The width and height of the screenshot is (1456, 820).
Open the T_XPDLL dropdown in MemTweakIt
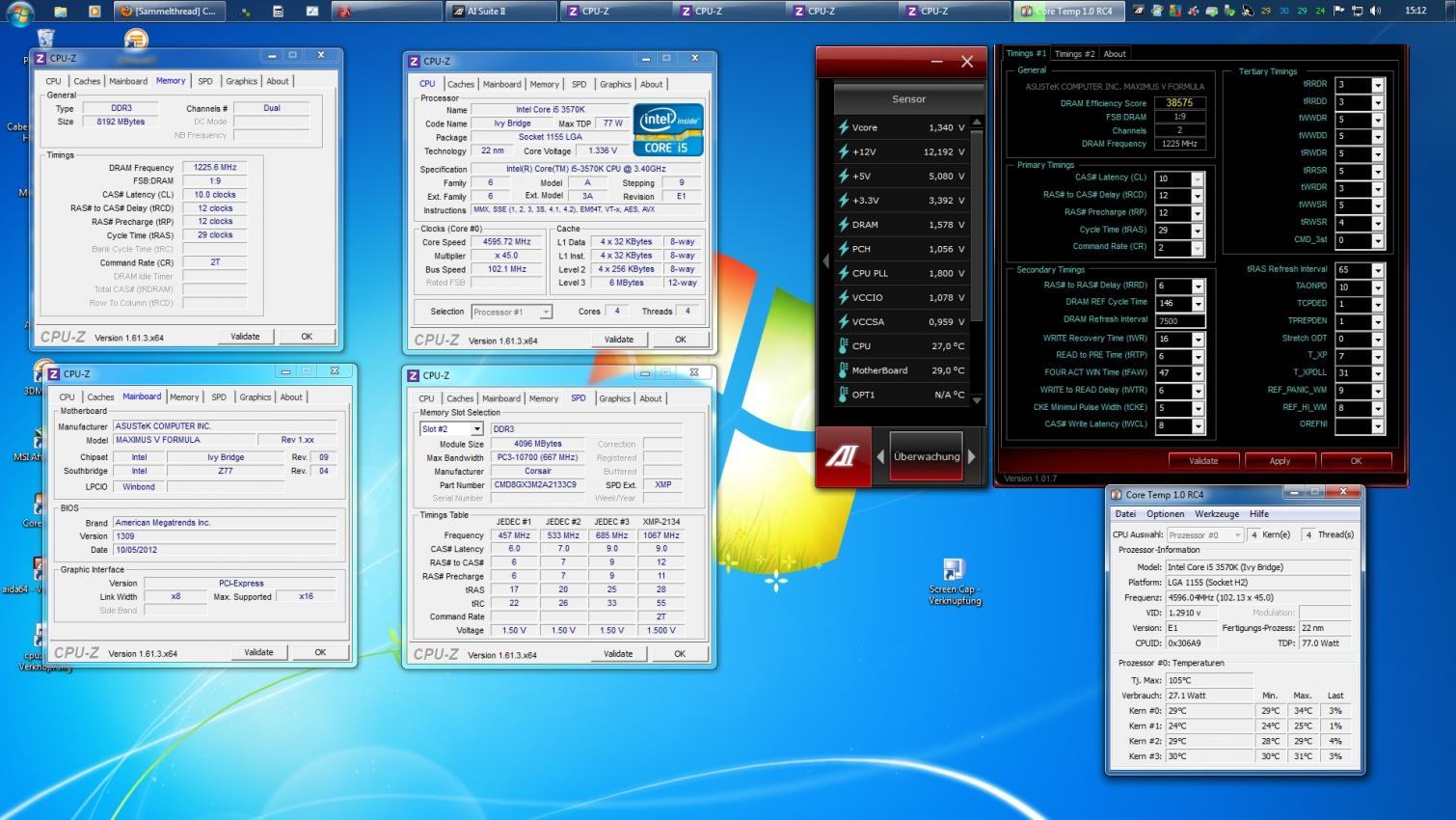pos(1378,373)
